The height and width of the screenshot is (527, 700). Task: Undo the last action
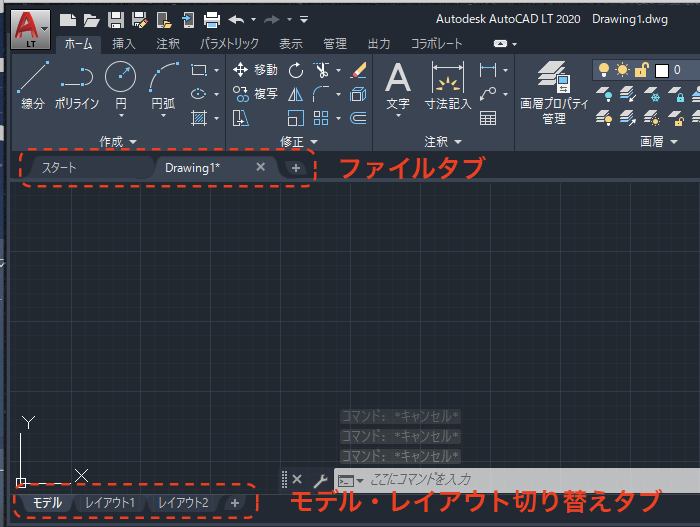coord(236,20)
